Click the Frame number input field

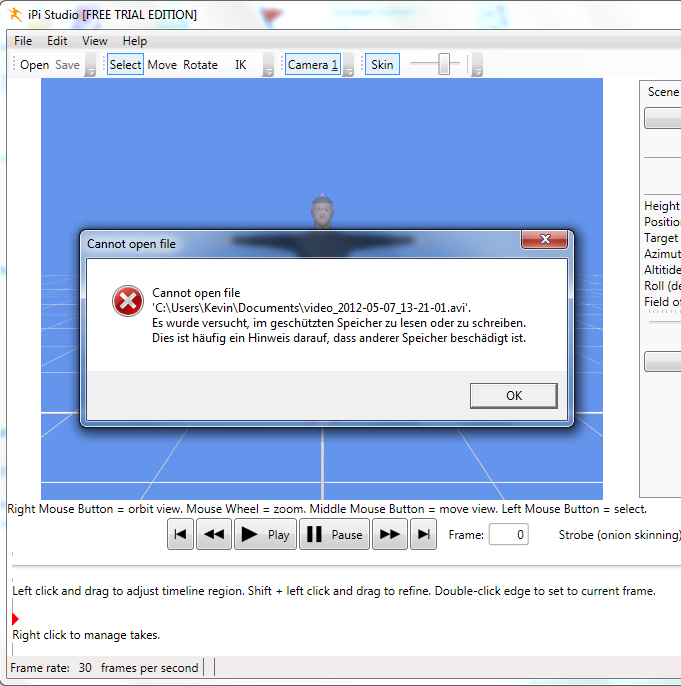pos(508,534)
